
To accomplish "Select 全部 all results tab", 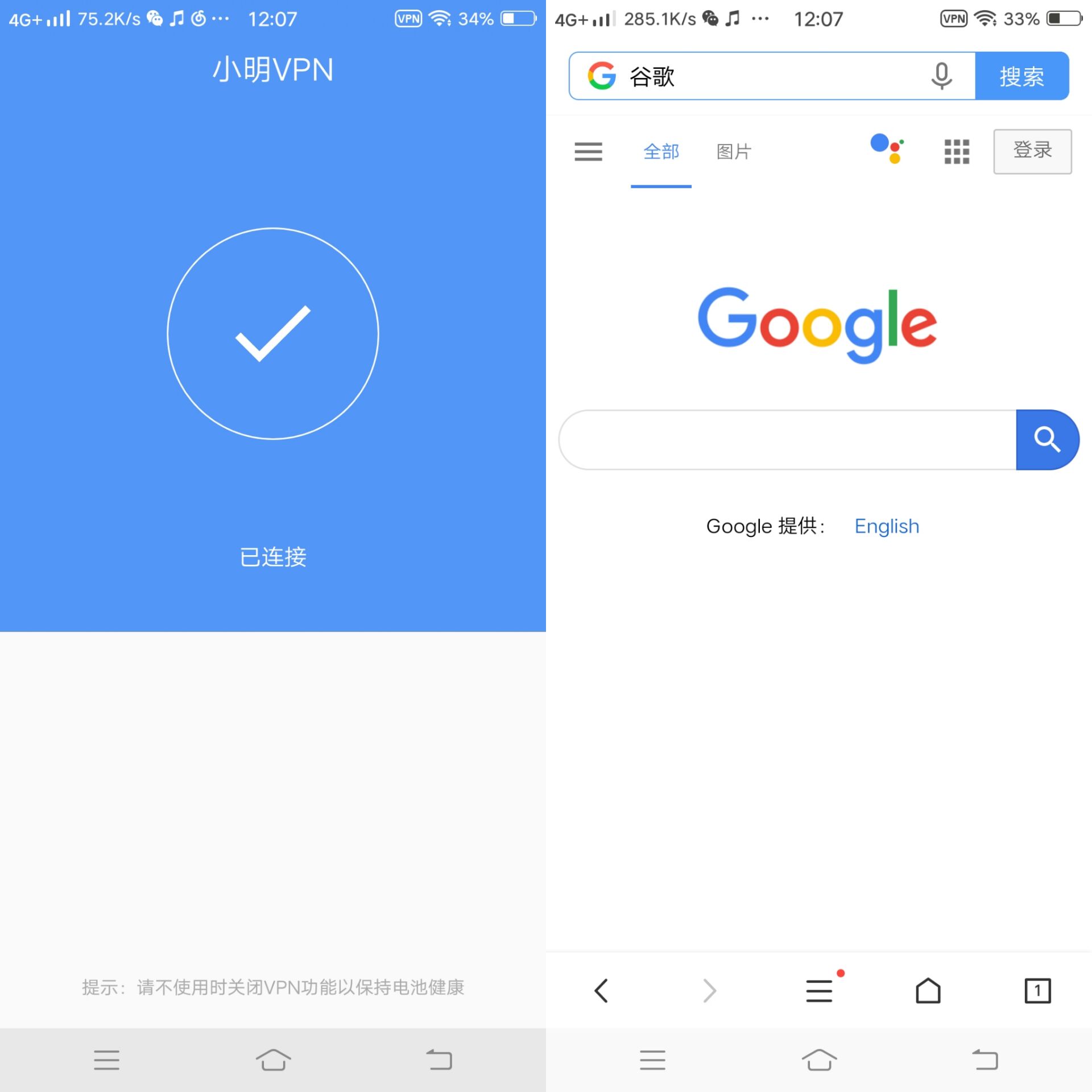I will [x=659, y=152].
